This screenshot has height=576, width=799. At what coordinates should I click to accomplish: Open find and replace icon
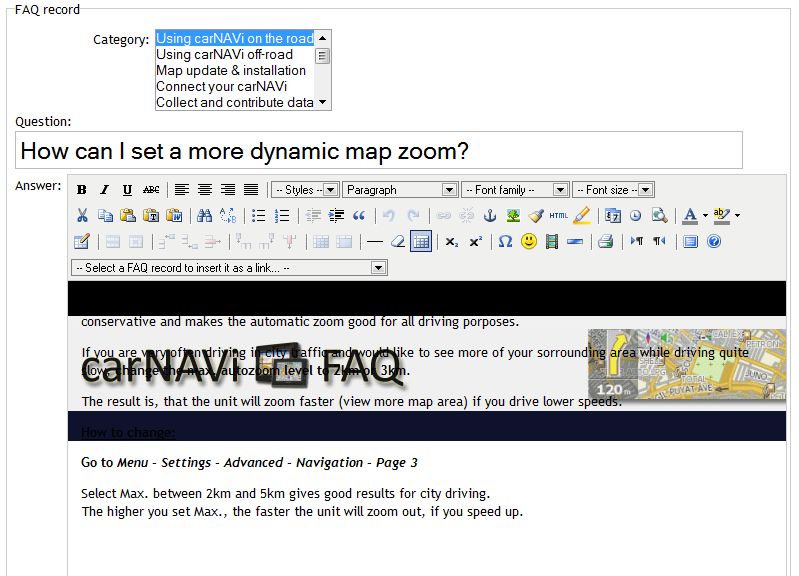(x=228, y=216)
